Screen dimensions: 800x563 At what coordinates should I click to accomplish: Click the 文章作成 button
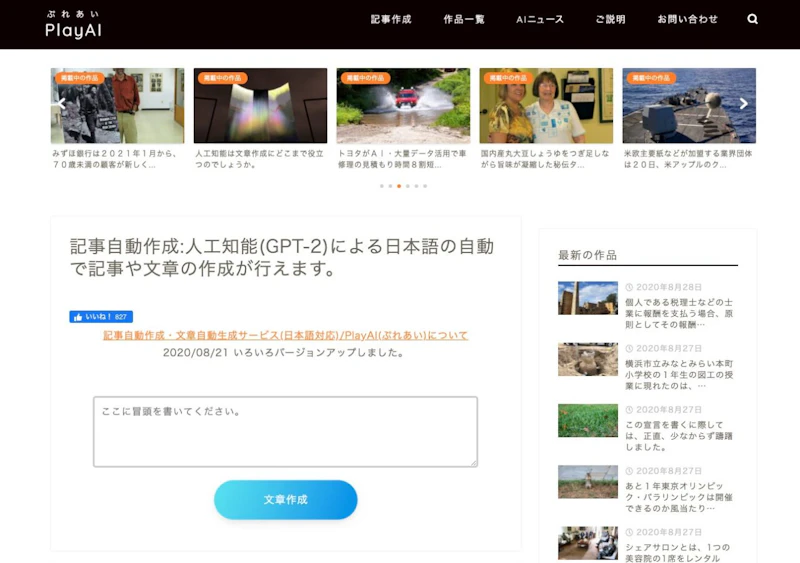[286, 500]
